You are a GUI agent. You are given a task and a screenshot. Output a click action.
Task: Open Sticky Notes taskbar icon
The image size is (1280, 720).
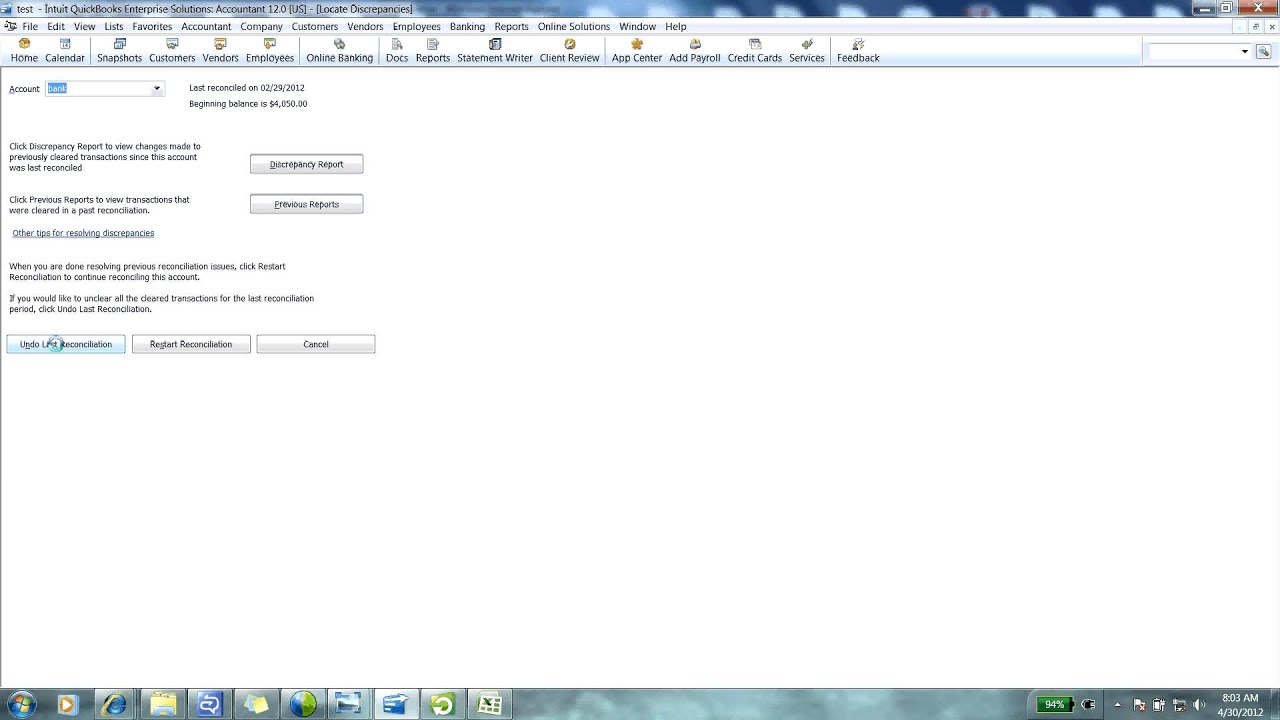coord(255,704)
